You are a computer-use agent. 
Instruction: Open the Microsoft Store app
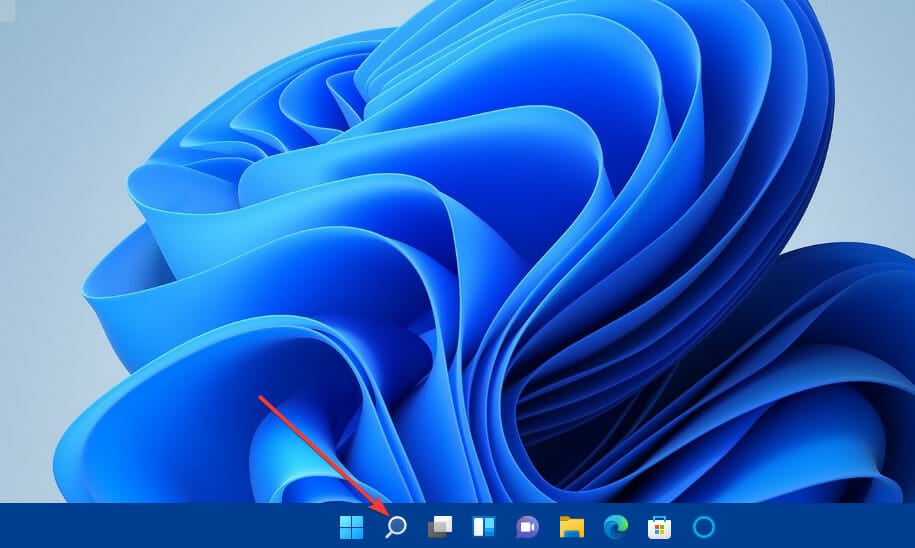pos(659,527)
